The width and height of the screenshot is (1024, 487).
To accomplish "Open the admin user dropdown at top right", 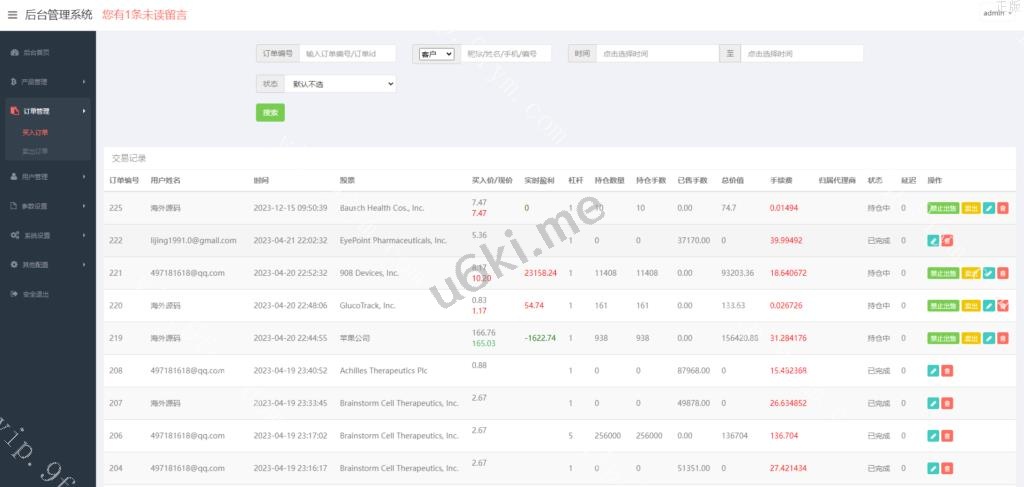I will [997, 13].
